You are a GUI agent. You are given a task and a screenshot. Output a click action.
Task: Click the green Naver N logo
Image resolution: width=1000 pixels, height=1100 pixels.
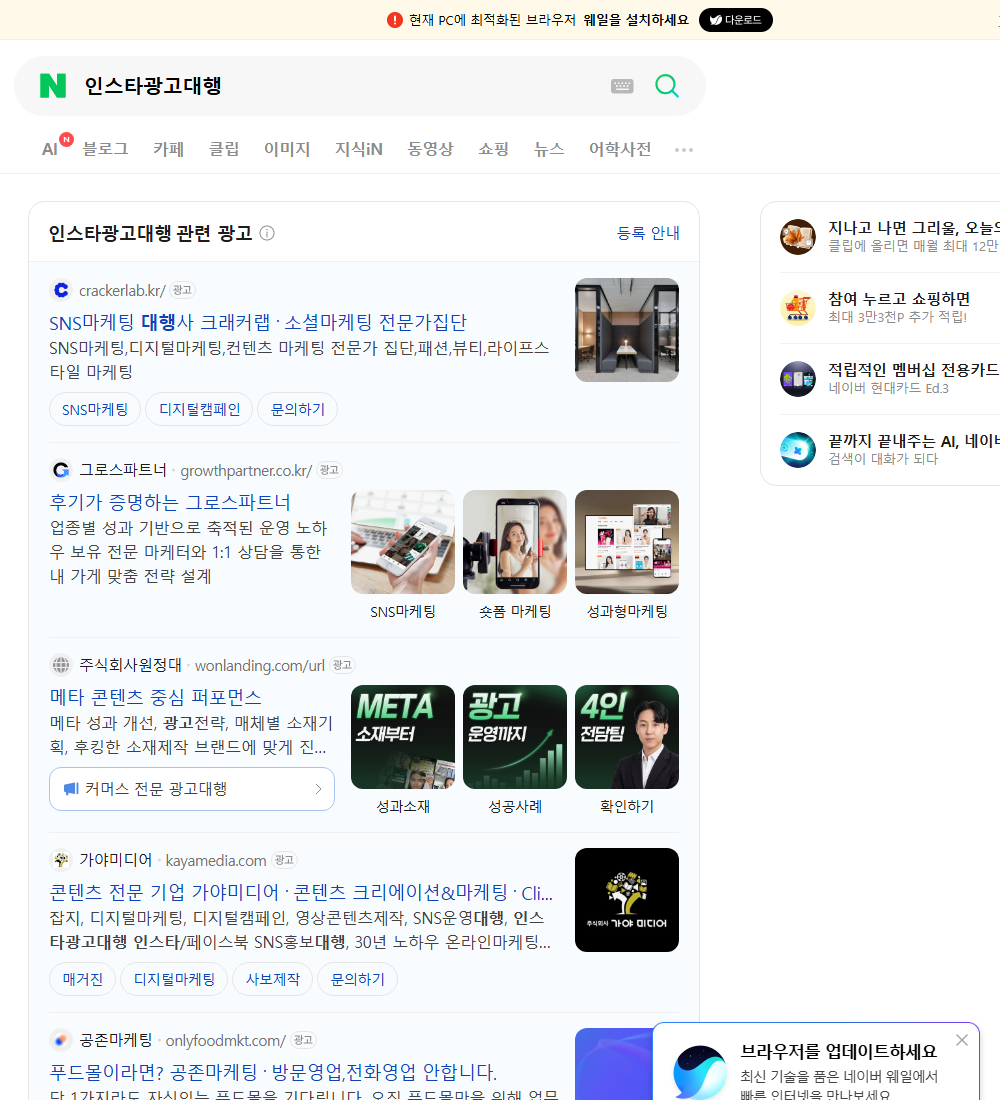[53, 86]
